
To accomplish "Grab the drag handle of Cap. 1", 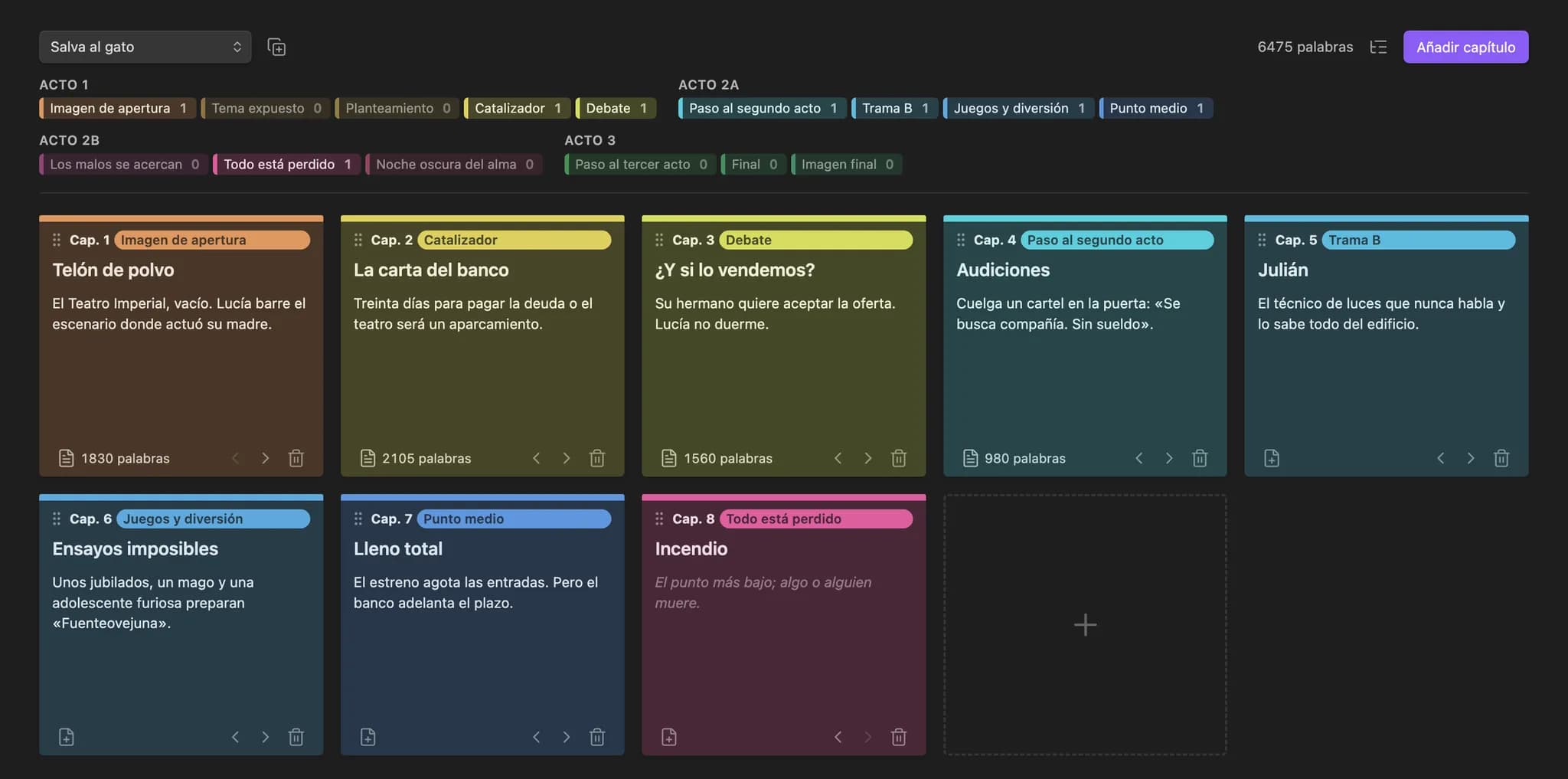I will (x=57, y=240).
